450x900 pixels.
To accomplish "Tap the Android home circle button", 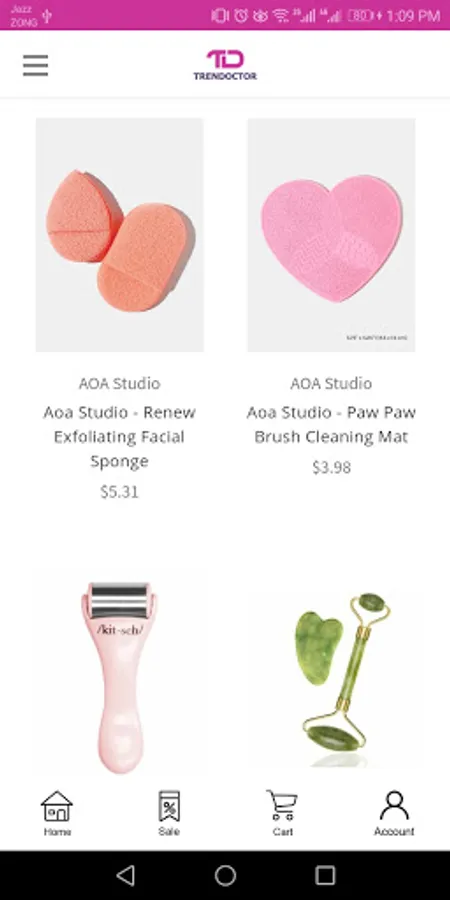I will tap(225, 875).
